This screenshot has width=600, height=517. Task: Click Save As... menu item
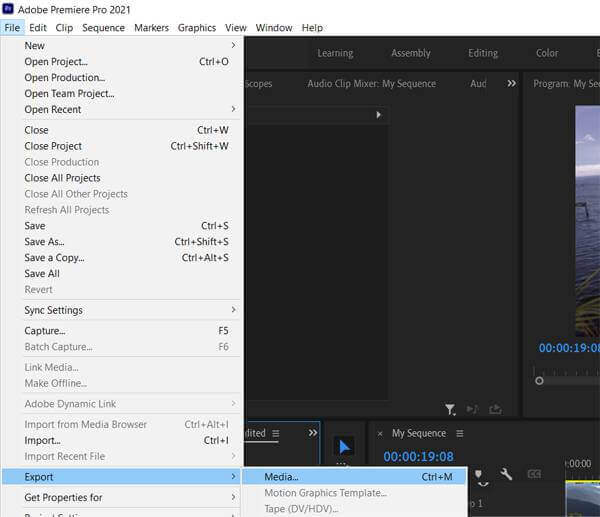tap(122, 242)
